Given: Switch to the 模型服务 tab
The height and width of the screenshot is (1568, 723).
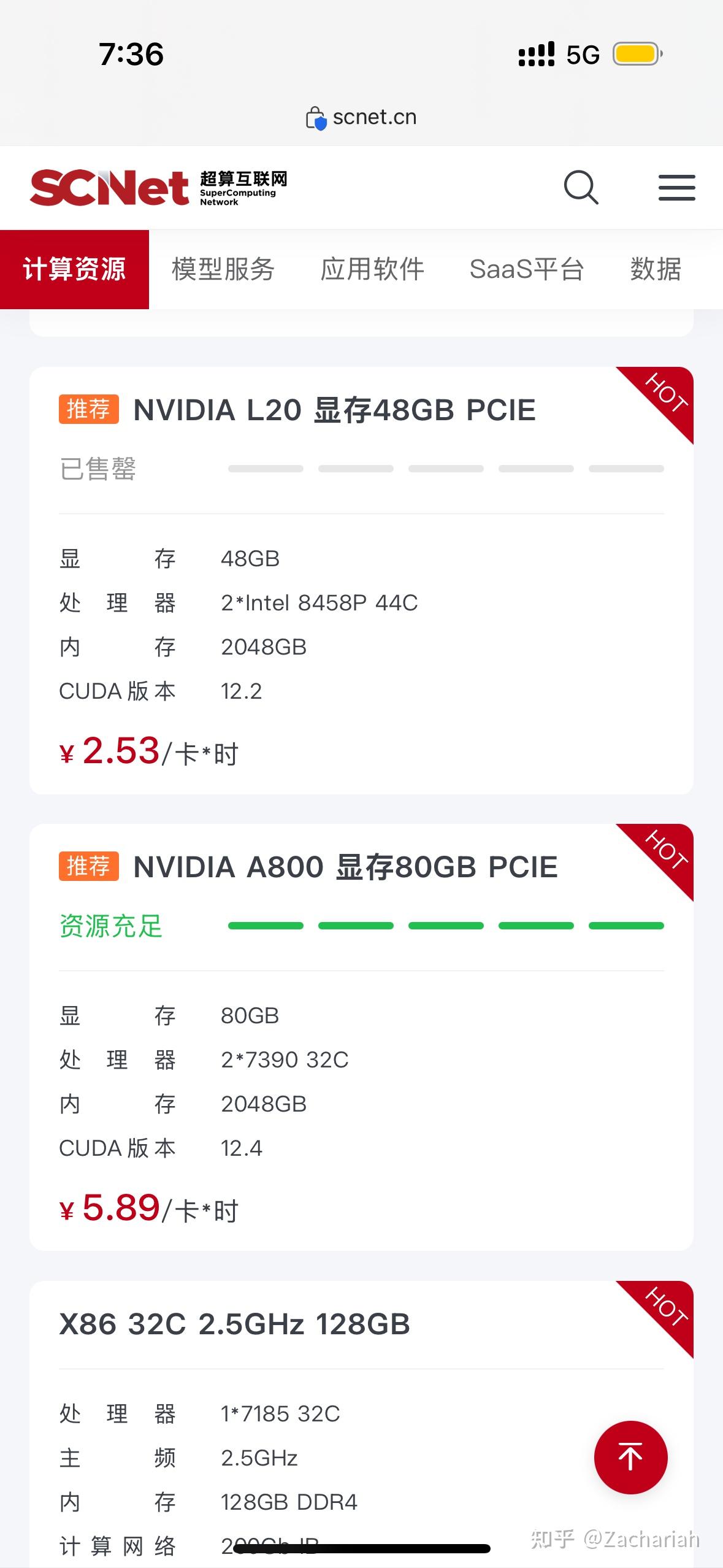Looking at the screenshot, I should point(223,269).
